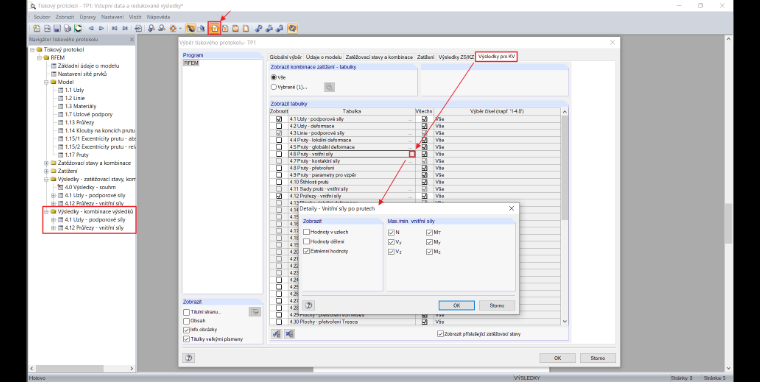Image resolution: width=760 pixels, height=382 pixels.
Task: Click navigator horizontal scrollbar right arrow
Action: (x=131, y=368)
